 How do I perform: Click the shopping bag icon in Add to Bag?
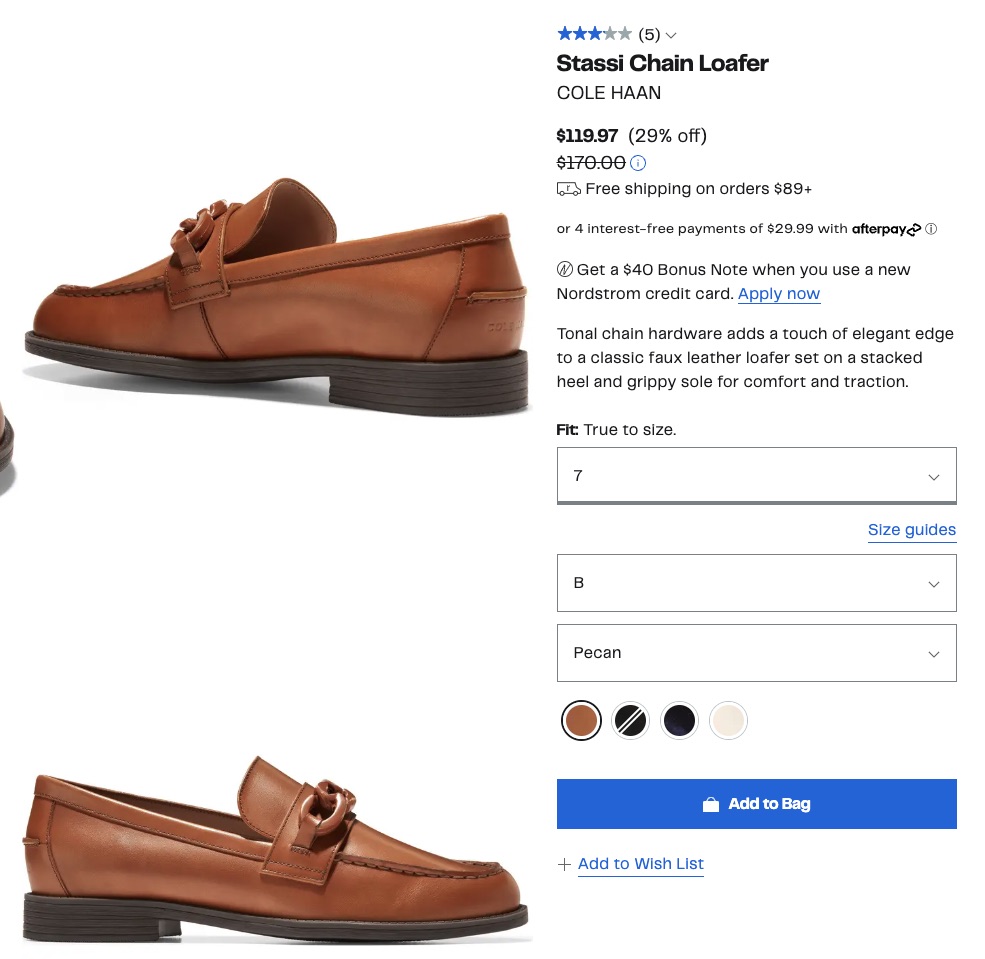(x=711, y=804)
